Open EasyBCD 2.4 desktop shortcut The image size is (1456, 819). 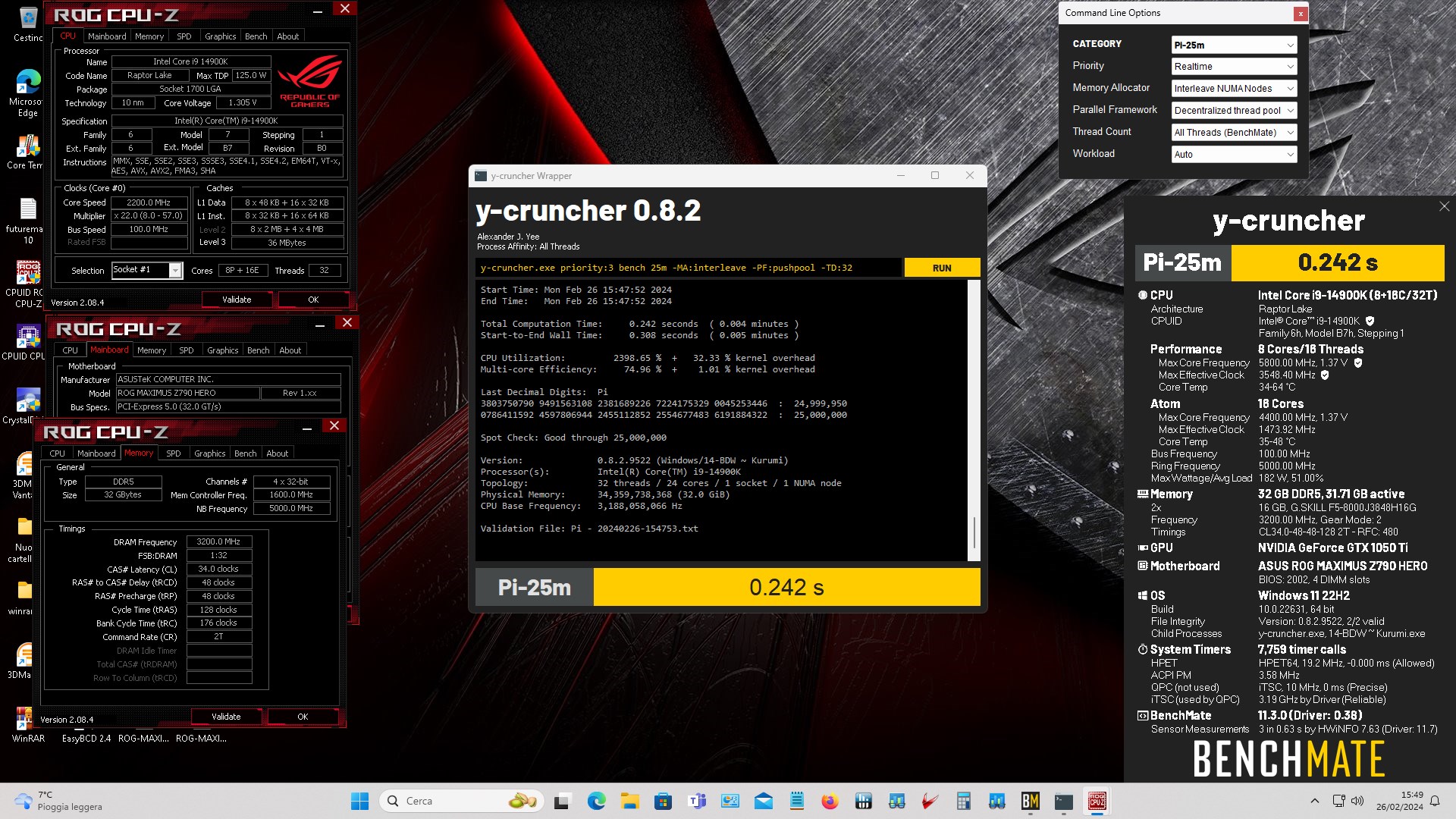[x=86, y=738]
